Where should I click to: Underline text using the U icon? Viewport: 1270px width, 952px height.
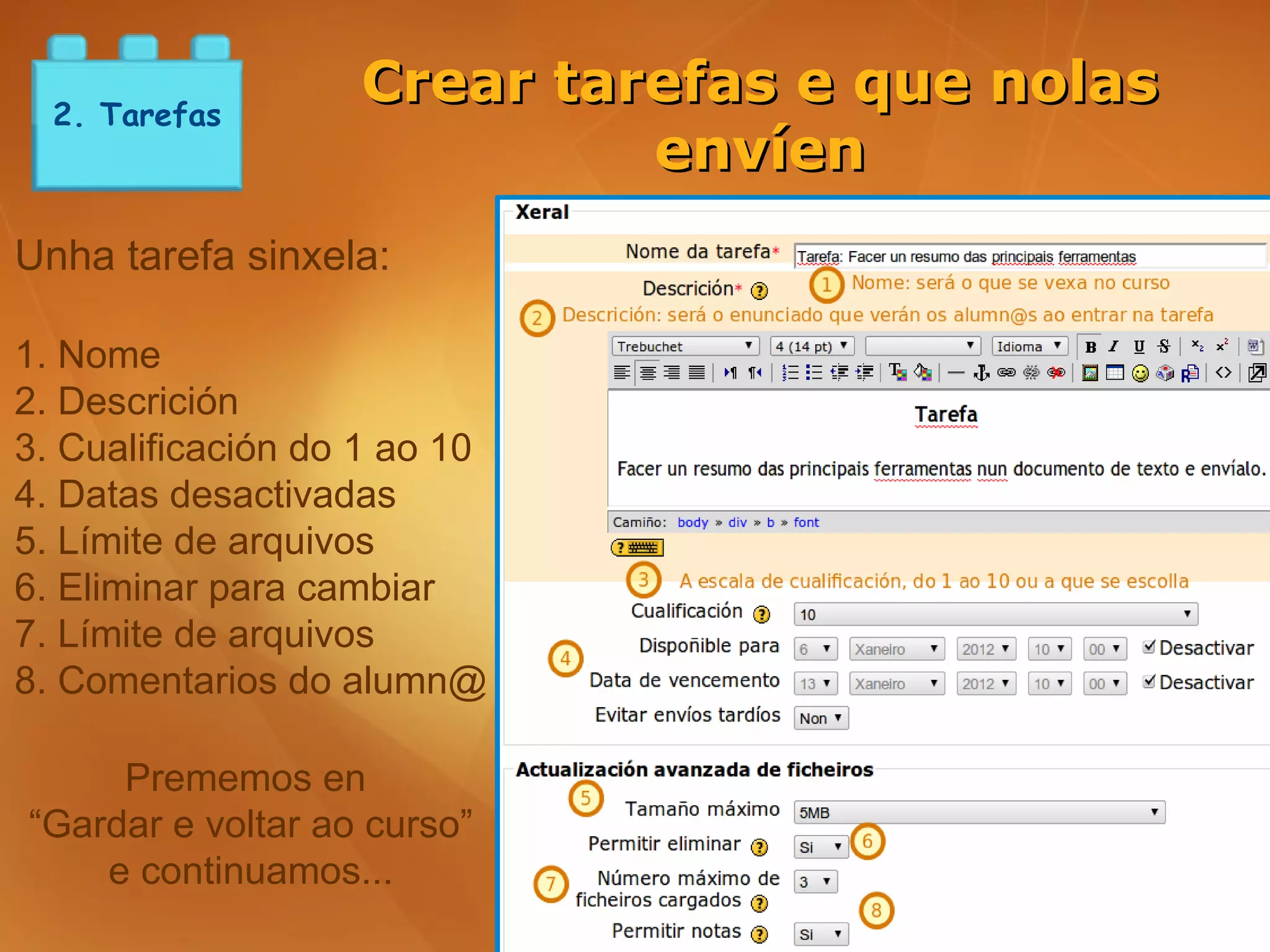1139,346
